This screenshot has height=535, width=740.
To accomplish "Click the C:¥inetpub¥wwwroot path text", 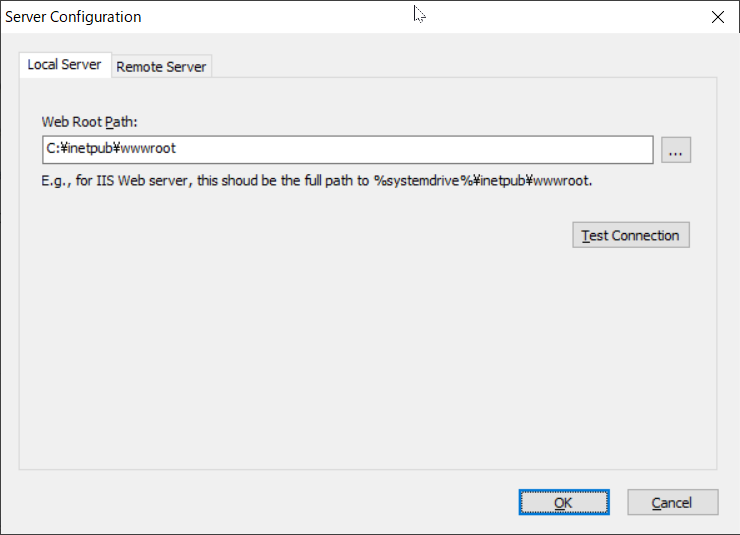I will 111,150.
